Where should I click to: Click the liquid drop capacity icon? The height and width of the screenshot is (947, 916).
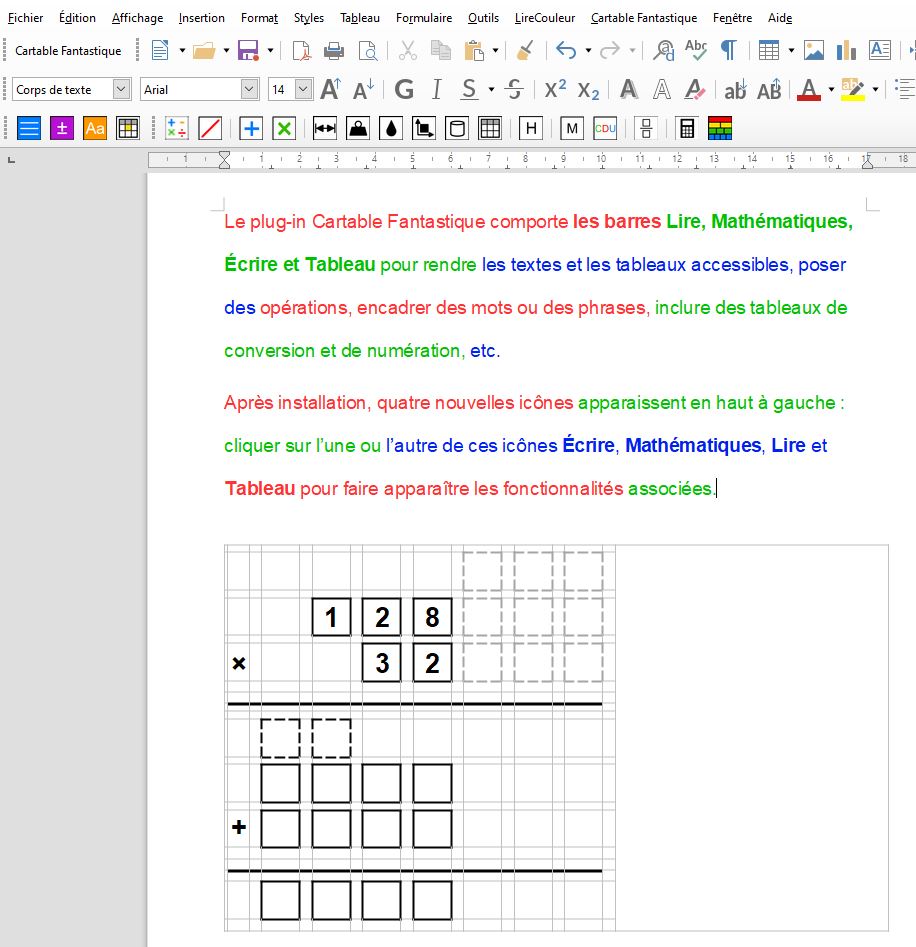[391, 129]
